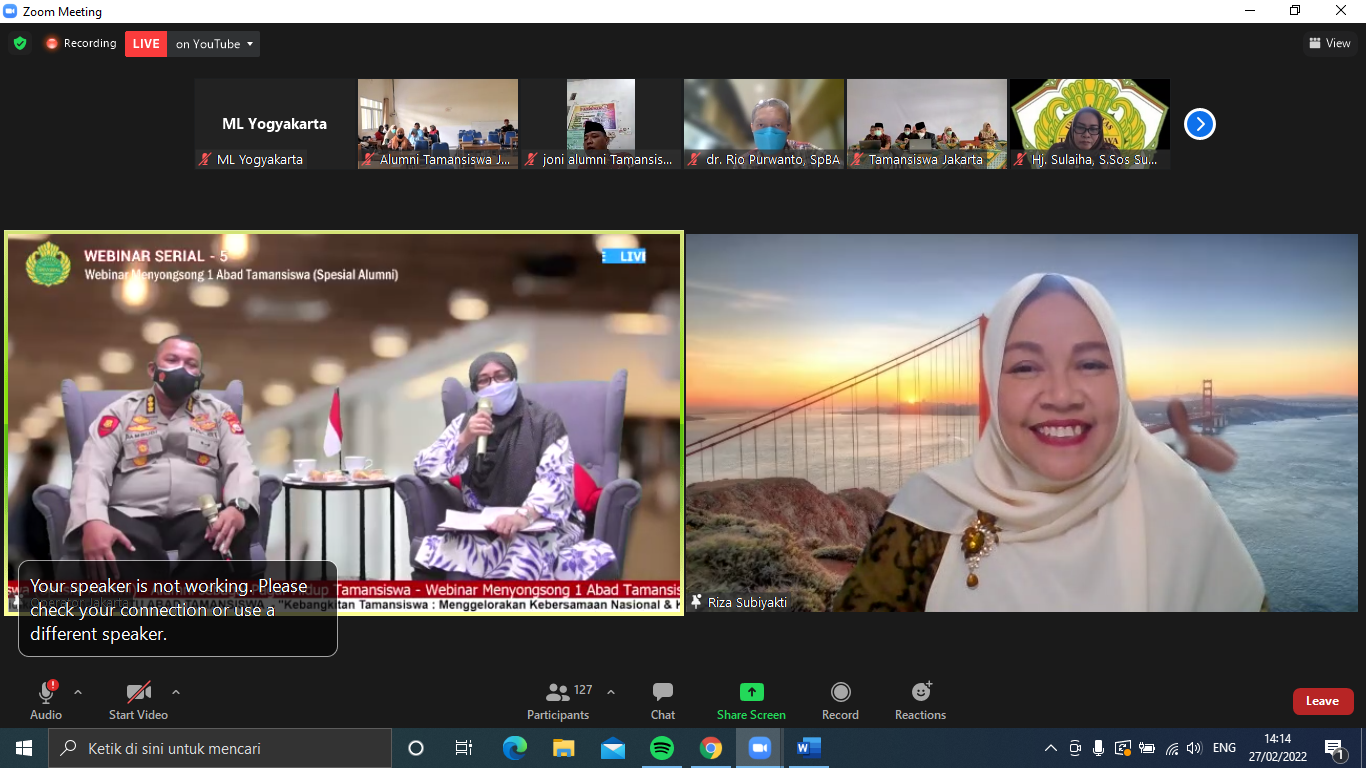This screenshot has height=768, width=1366.
Task: Click the green Share Screen icon
Action: tap(751, 692)
